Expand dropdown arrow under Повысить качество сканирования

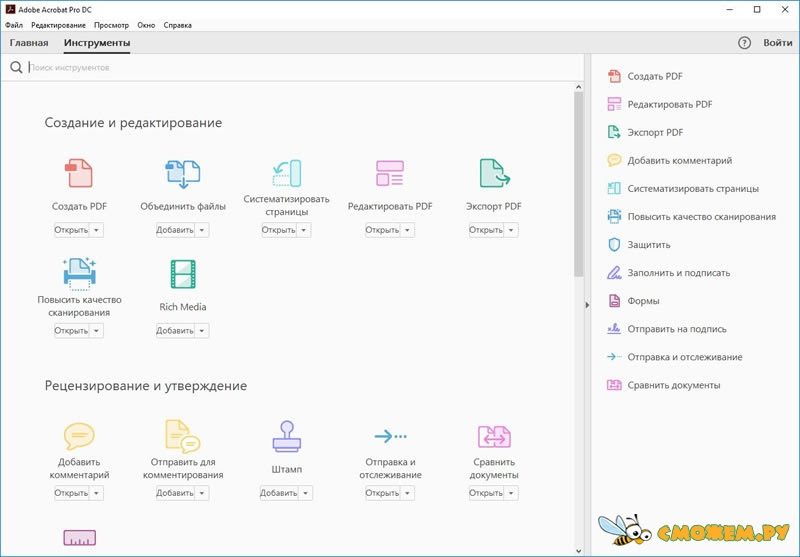pyautogui.click(x=96, y=331)
